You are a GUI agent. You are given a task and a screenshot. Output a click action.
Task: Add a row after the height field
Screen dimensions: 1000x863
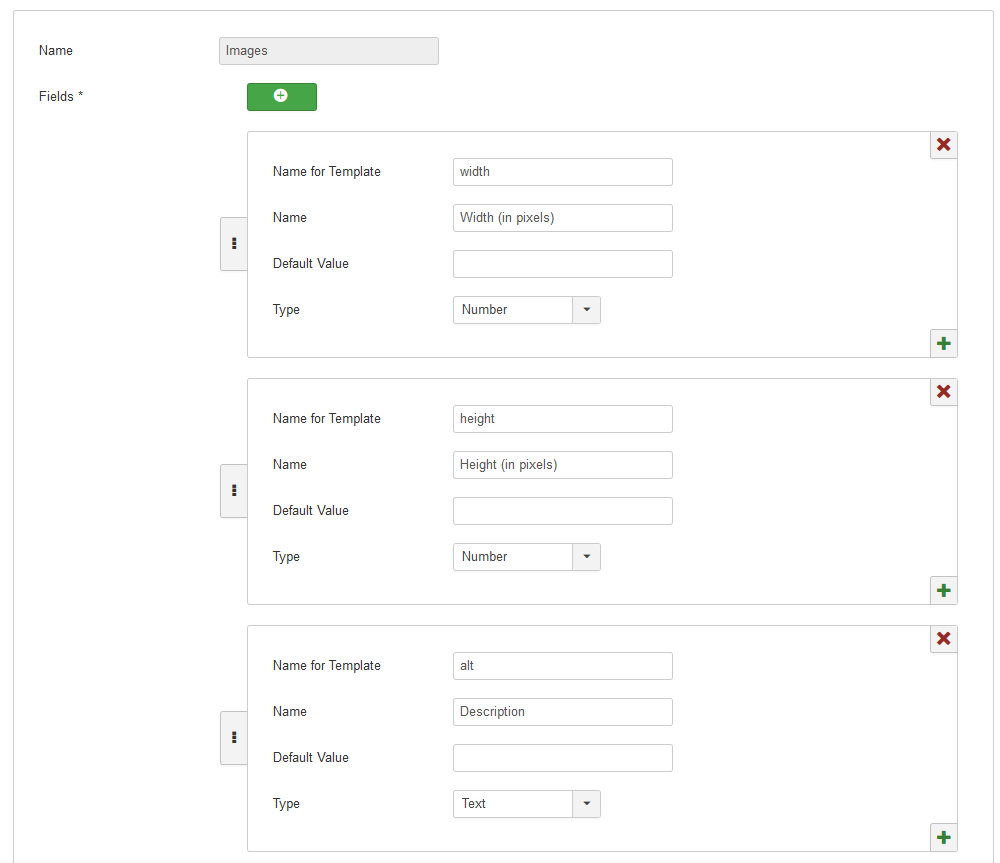[x=943, y=590]
